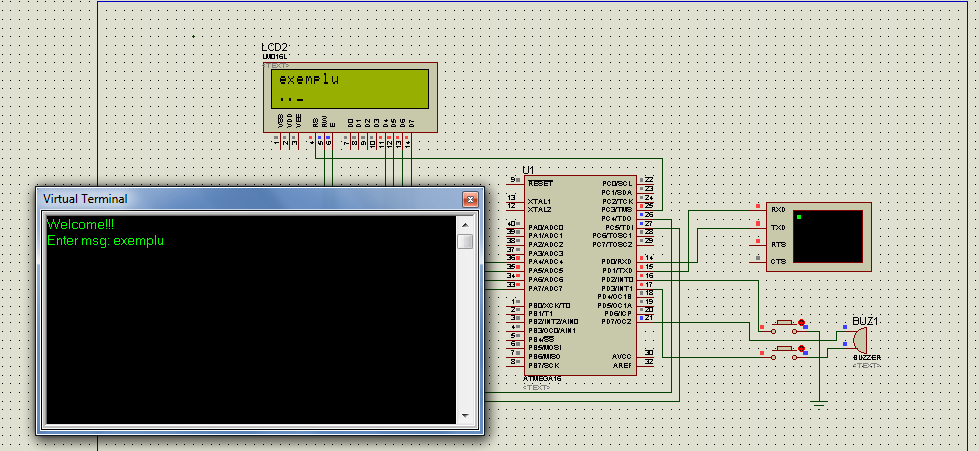Click the Virtual Terminal title bar
This screenshot has height=451, width=979.
tap(250, 199)
